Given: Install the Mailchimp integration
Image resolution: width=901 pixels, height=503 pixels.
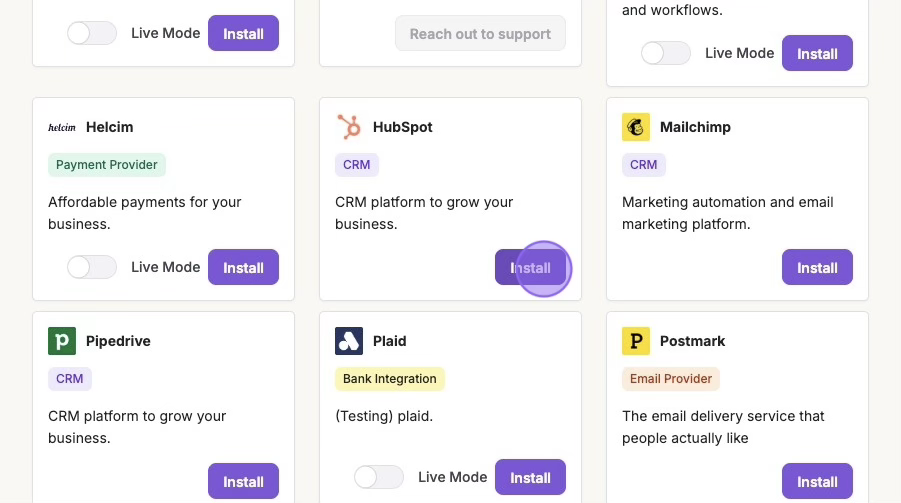Looking at the screenshot, I should pos(817,267).
